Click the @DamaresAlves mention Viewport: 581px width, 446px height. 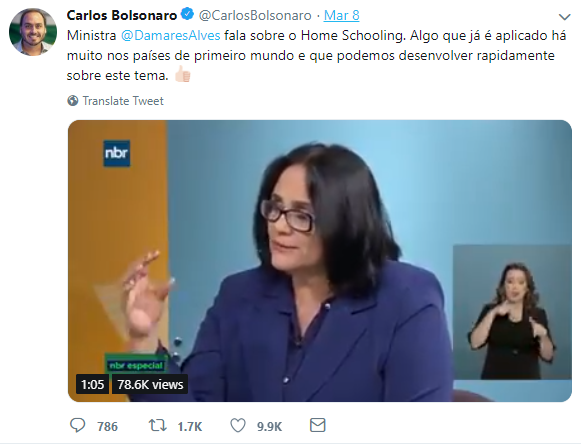[x=170, y=35]
